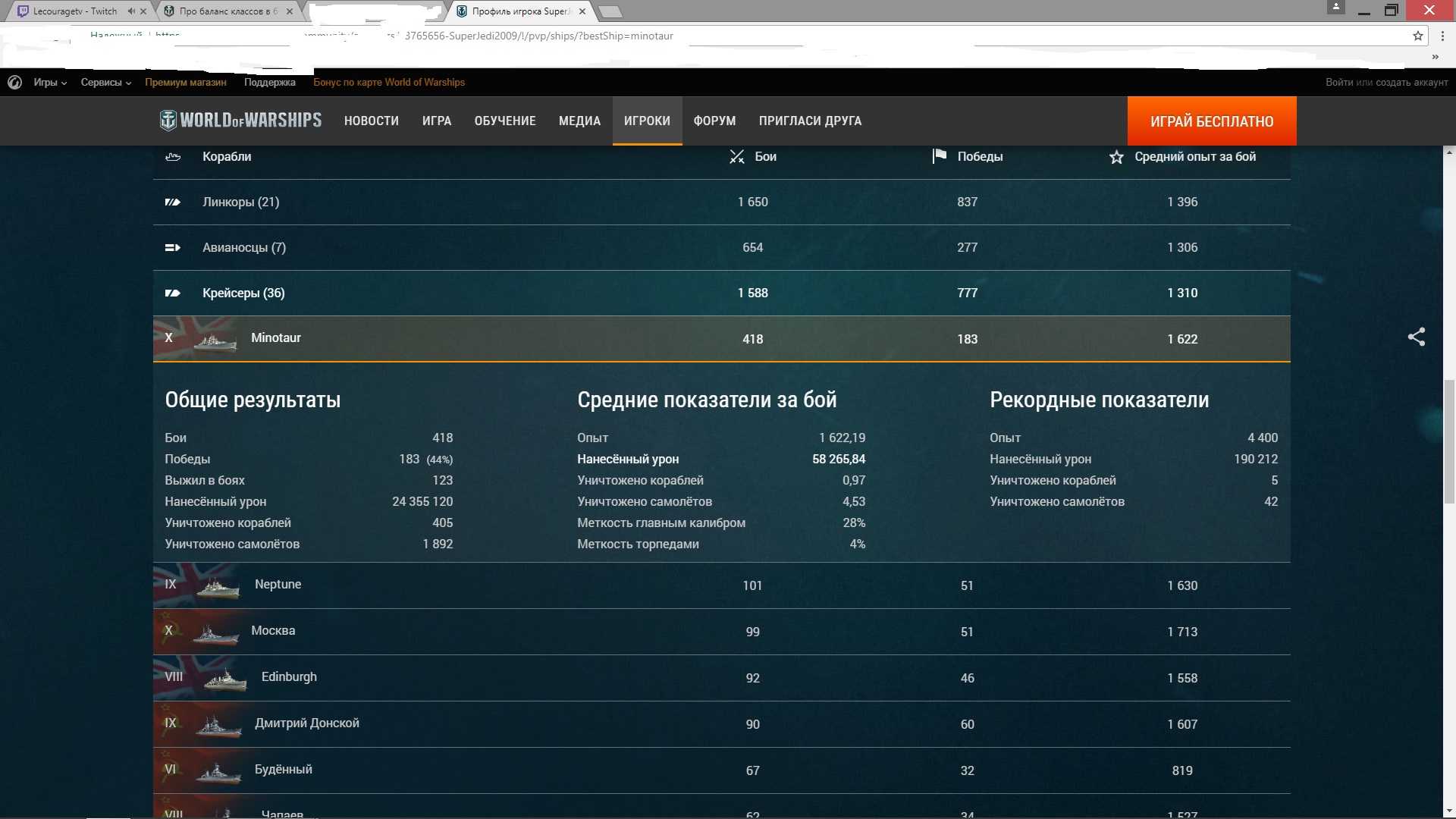The height and width of the screenshot is (819, 1456).
Task: Click the Wargaming logo icon top-left
Action: [14, 82]
